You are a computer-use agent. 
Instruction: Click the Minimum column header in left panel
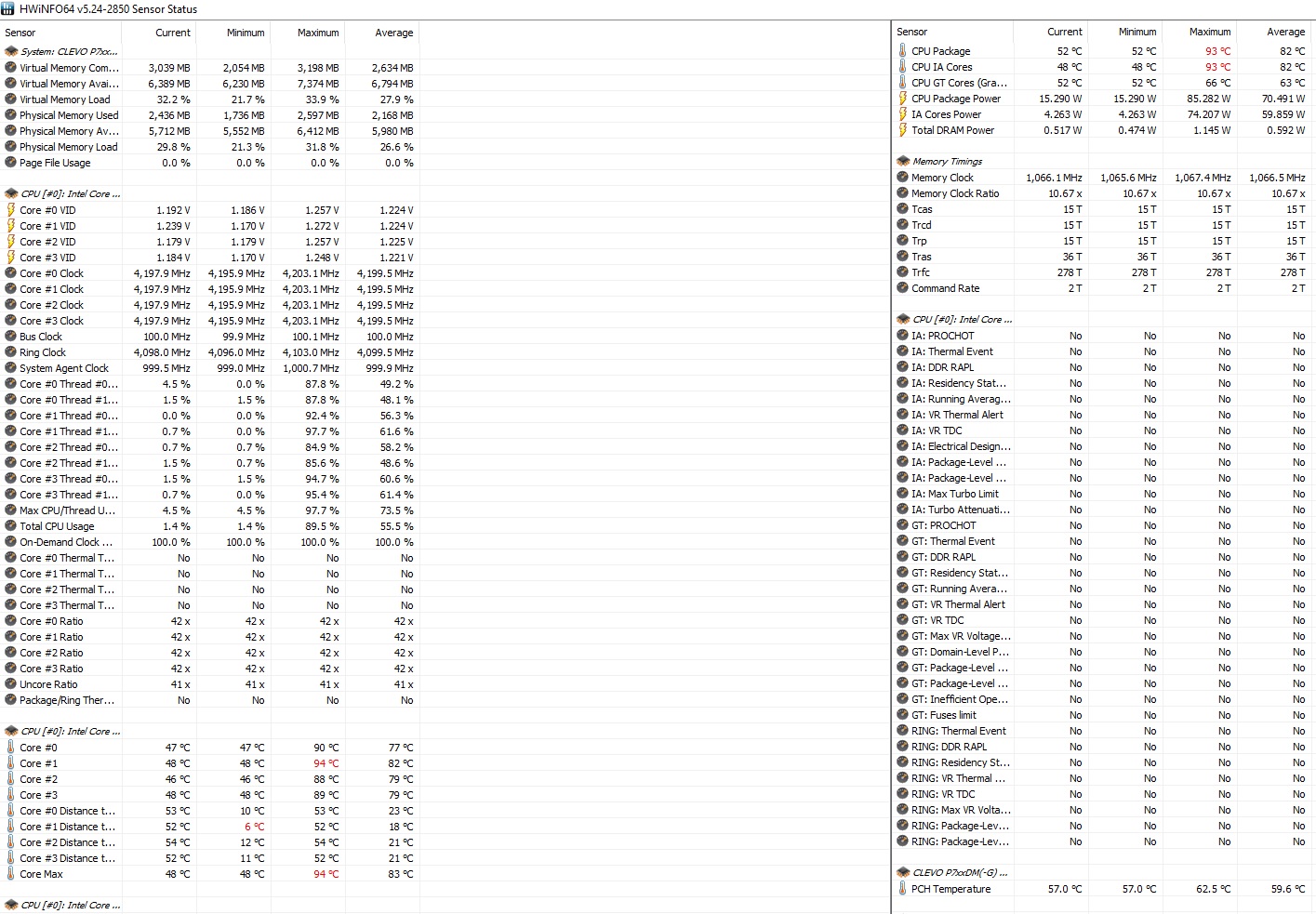pyautogui.click(x=246, y=33)
